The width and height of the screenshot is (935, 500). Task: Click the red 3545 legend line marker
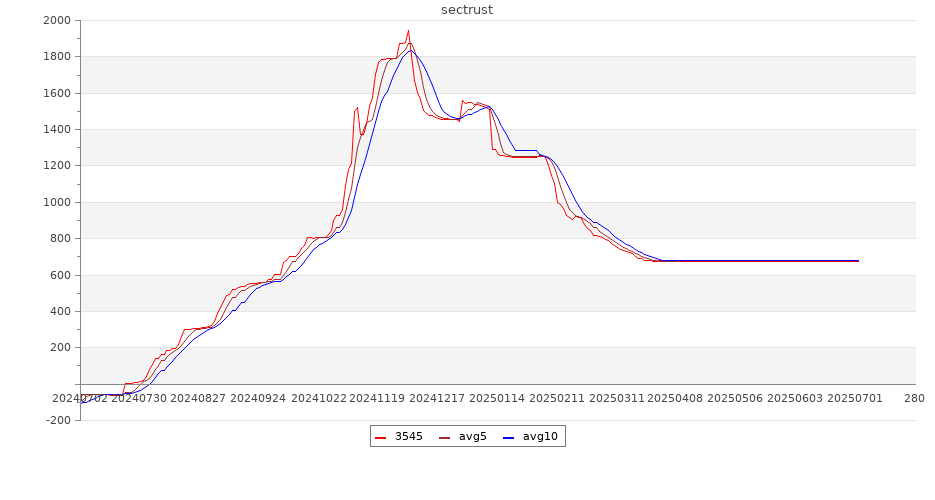[381, 437]
